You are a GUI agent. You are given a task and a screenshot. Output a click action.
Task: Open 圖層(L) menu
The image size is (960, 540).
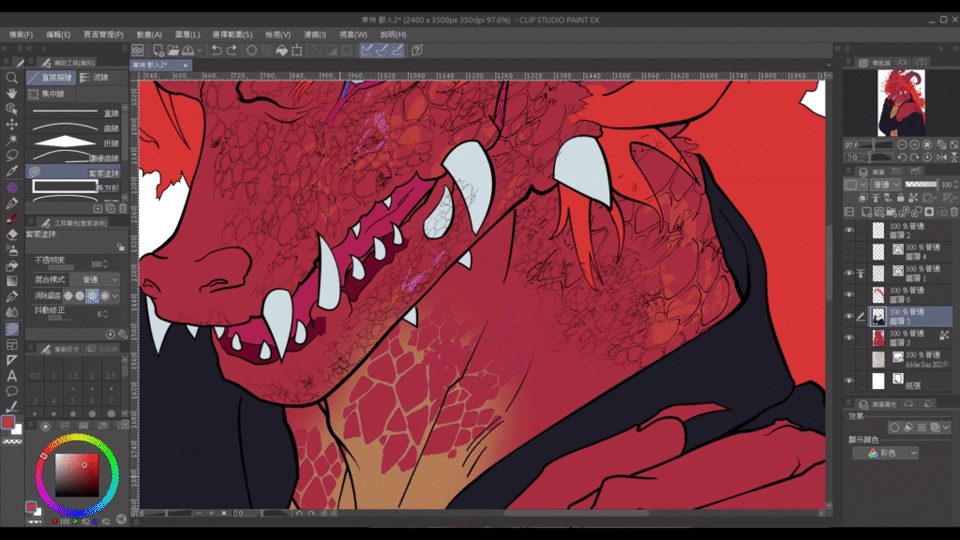click(187, 35)
